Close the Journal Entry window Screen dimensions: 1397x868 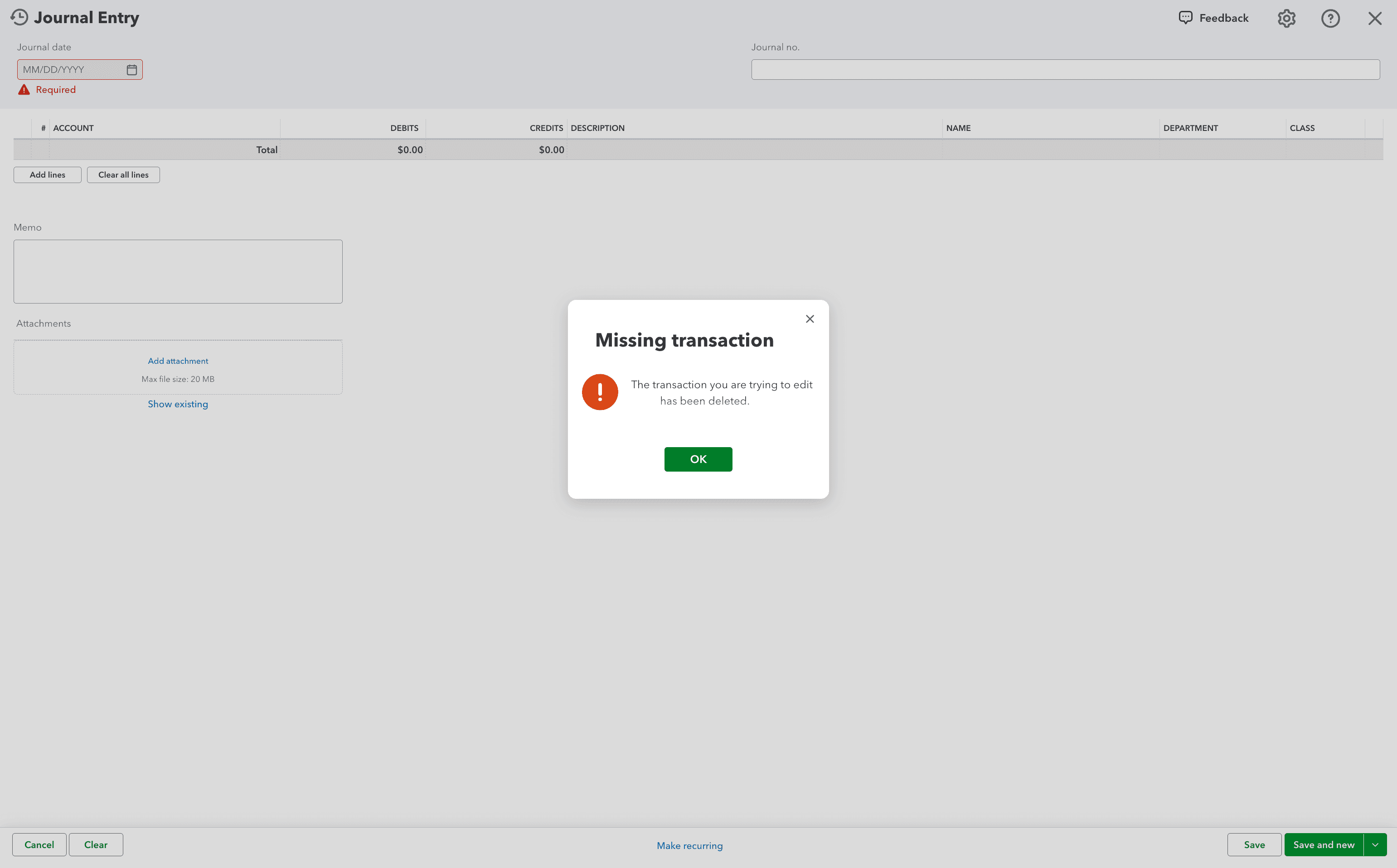(1374, 19)
